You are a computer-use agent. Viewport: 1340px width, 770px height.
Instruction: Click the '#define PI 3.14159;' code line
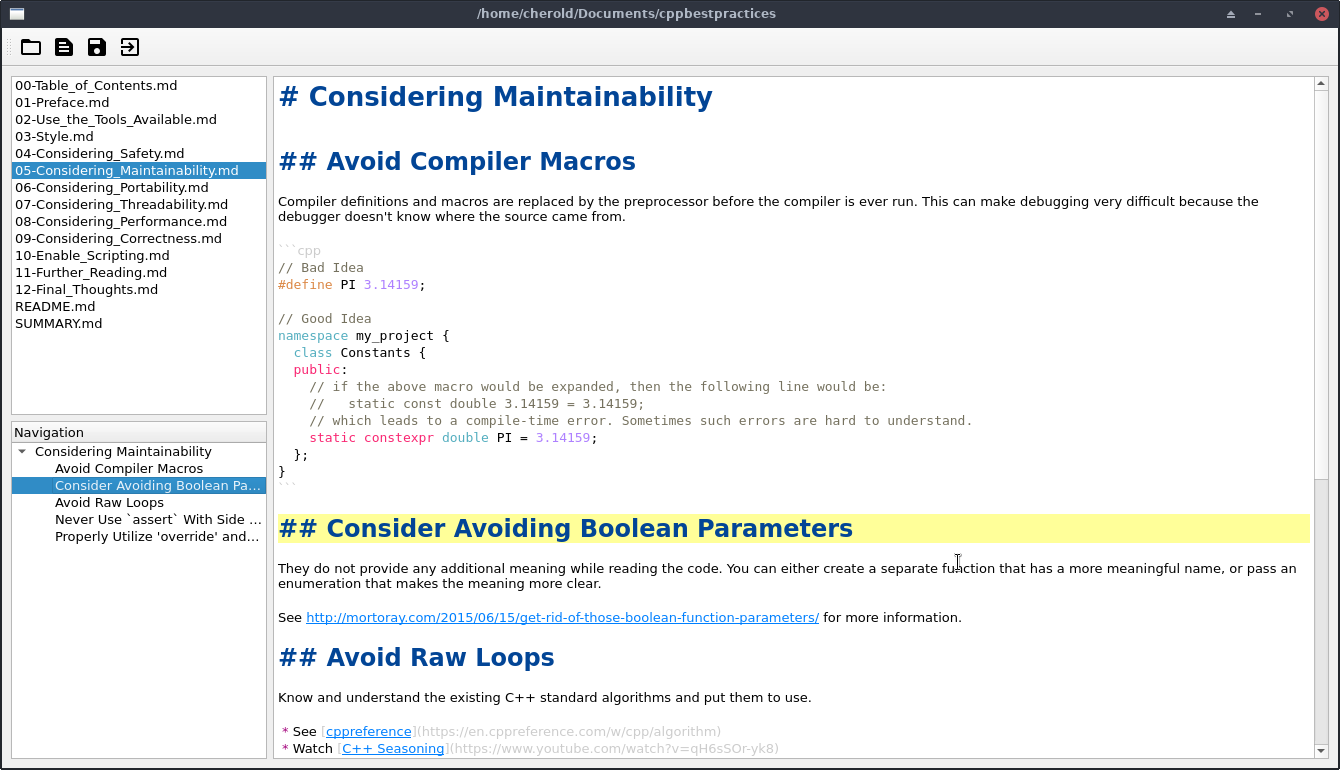[x=352, y=285]
